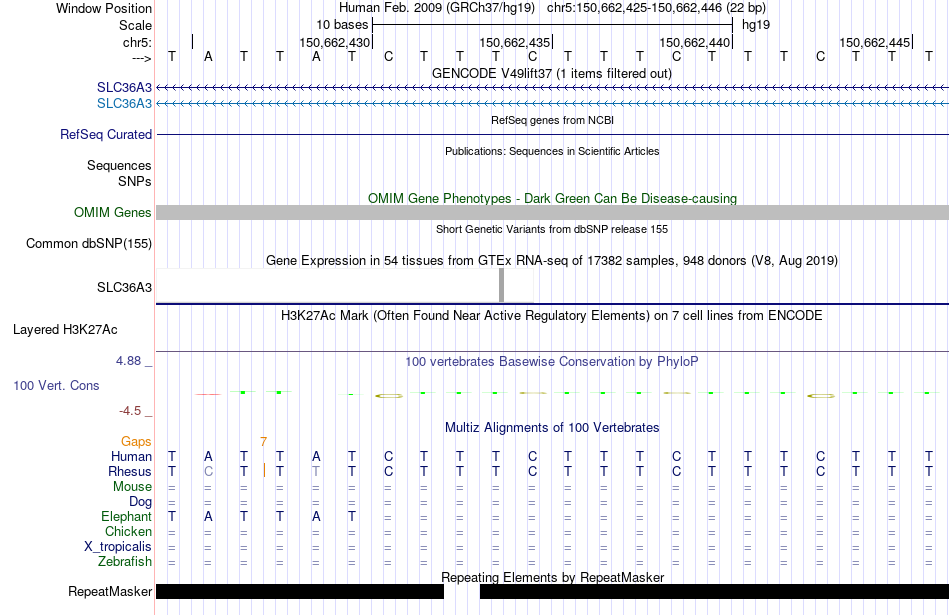Click the hg19 label beside the scale bar
This screenshot has width=950, height=615.
coord(756,25)
